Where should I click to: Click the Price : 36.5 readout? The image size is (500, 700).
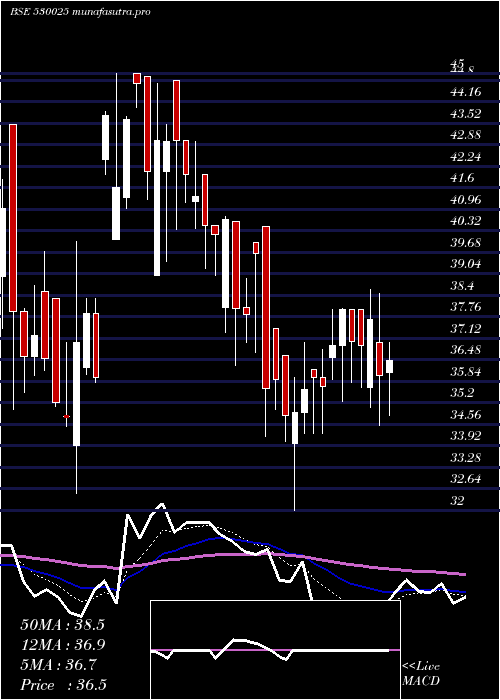pyautogui.click(x=62, y=685)
